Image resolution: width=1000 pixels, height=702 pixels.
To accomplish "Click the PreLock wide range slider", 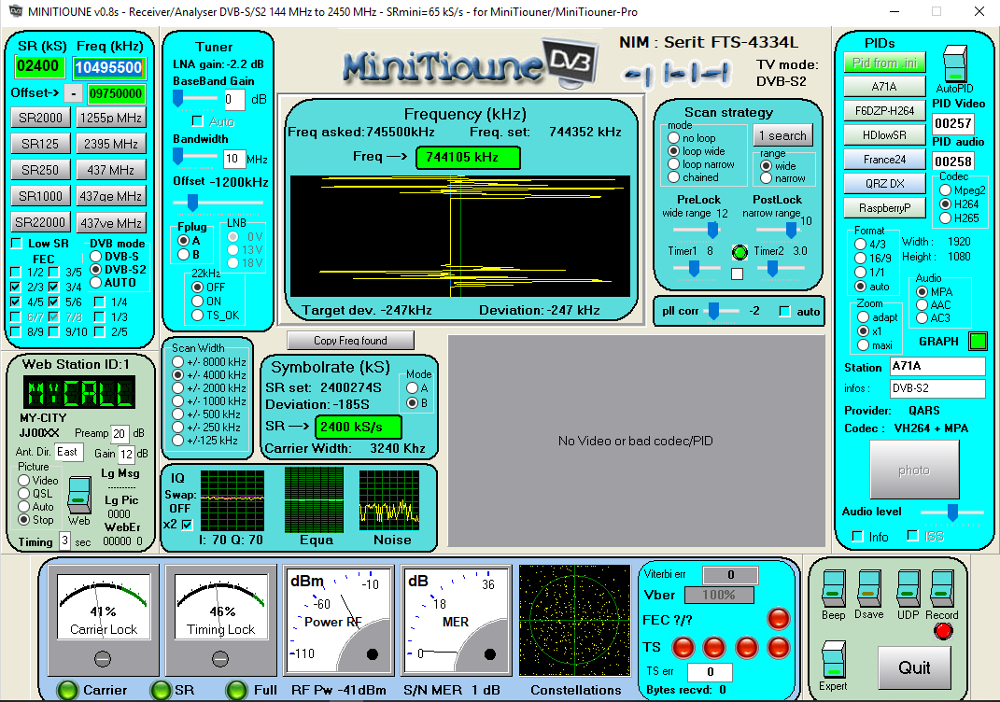I will [x=696, y=230].
